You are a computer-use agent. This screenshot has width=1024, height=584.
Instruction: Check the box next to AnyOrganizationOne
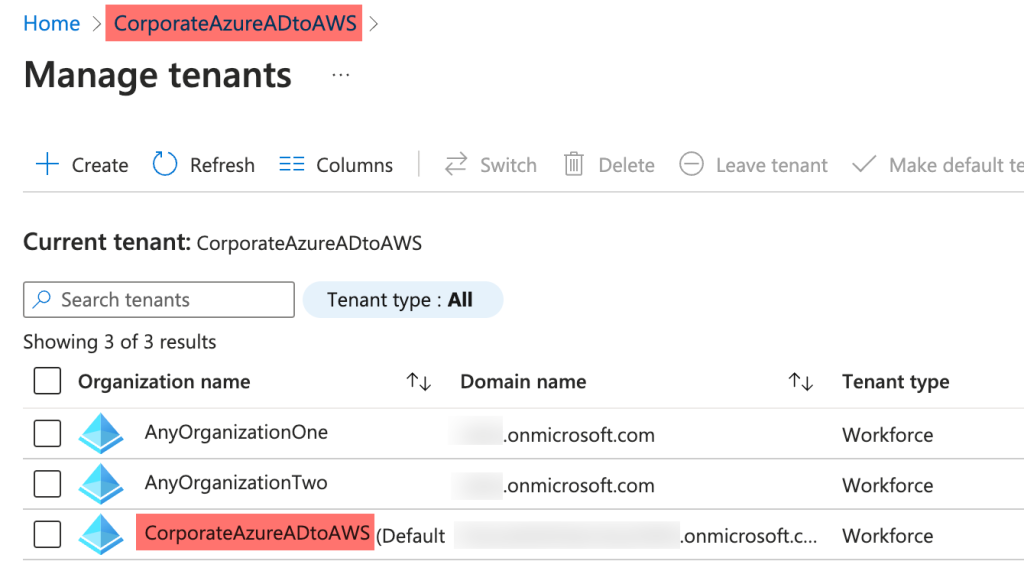[x=47, y=433]
